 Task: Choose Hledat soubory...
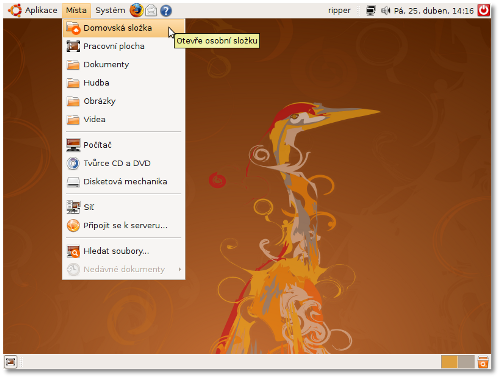[x=123, y=251]
